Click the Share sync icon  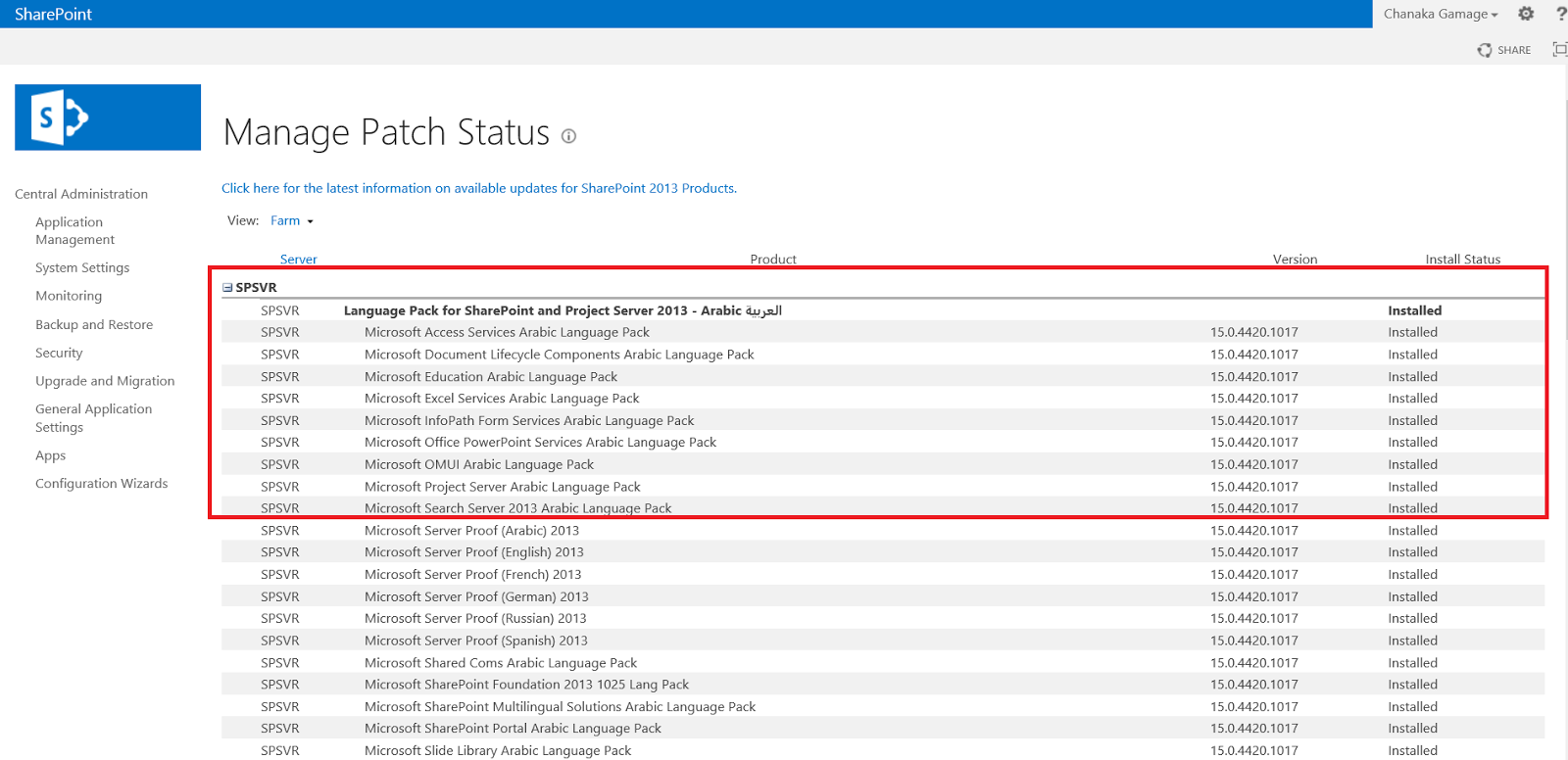coord(1485,50)
